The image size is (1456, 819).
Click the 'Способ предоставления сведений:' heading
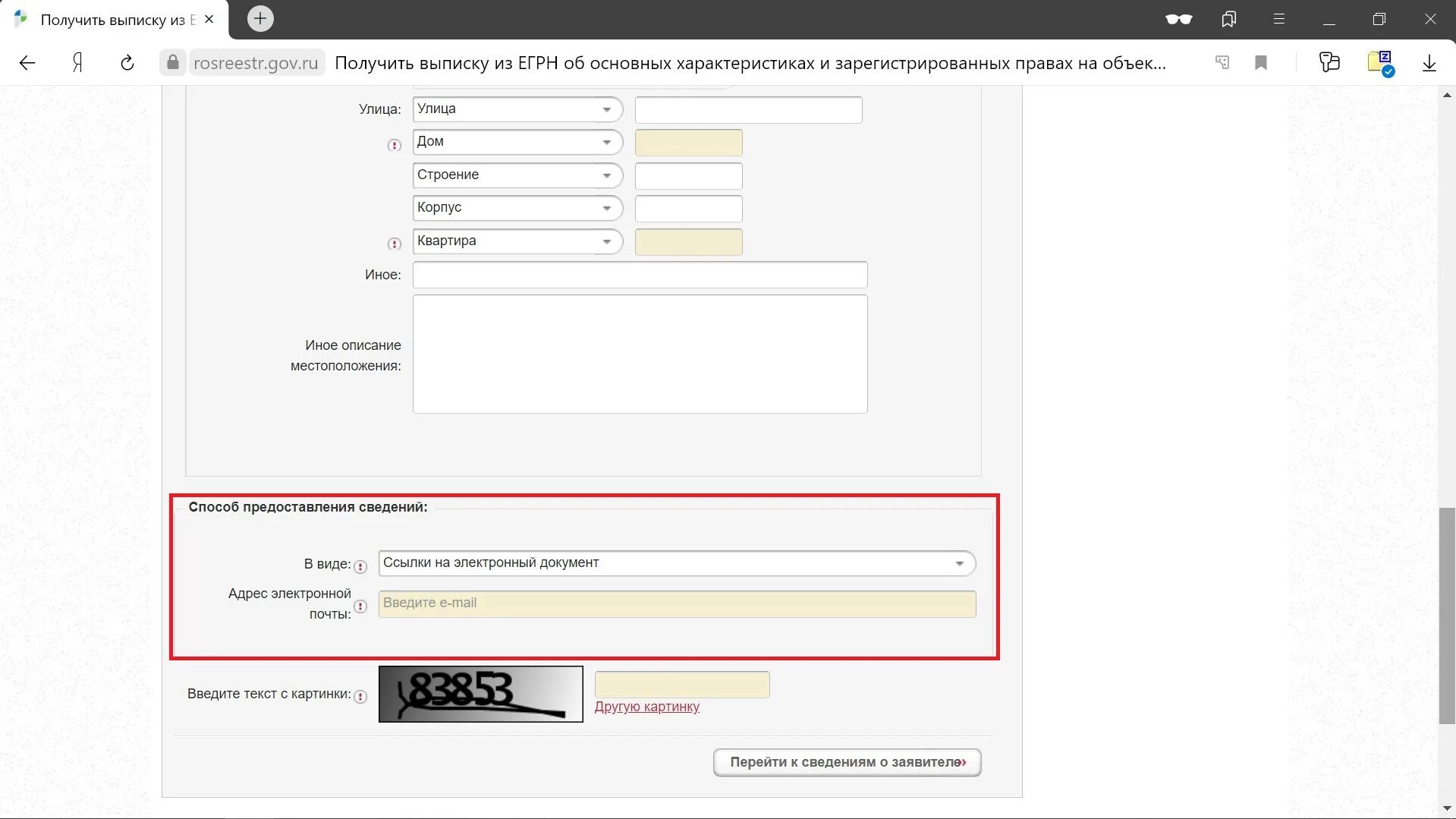[308, 507]
